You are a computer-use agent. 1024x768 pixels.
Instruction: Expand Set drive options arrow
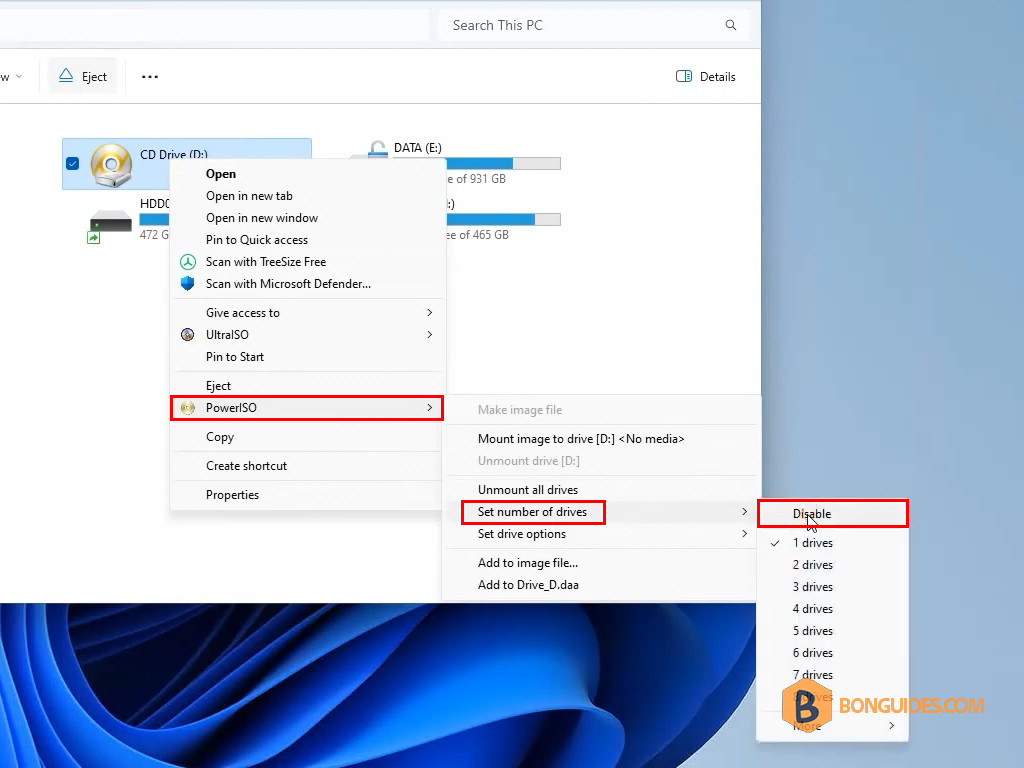(744, 534)
